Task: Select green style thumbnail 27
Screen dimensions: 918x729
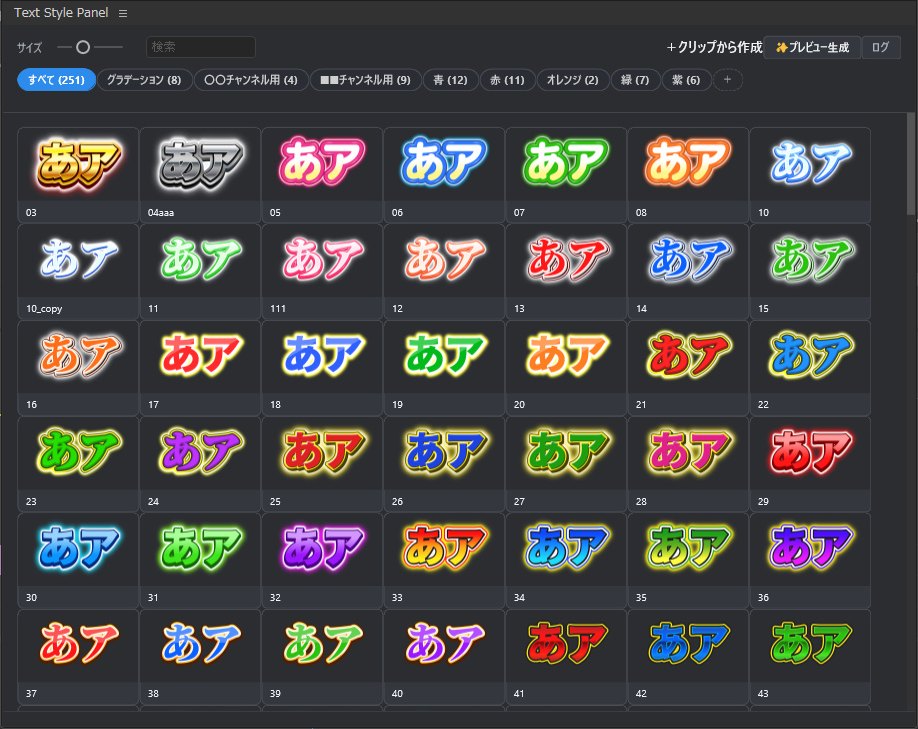Action: point(566,464)
